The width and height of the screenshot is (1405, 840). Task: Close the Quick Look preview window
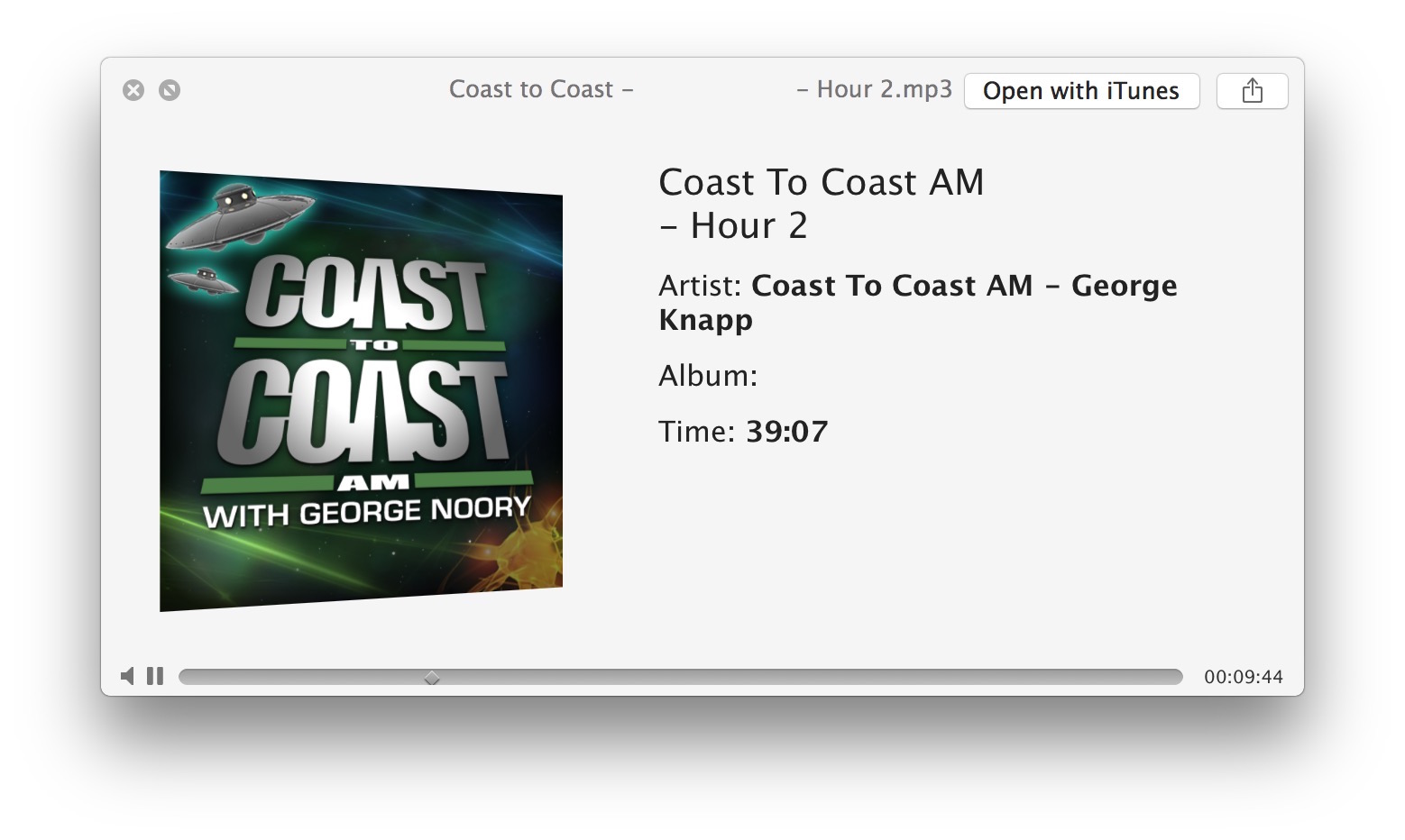click(133, 90)
